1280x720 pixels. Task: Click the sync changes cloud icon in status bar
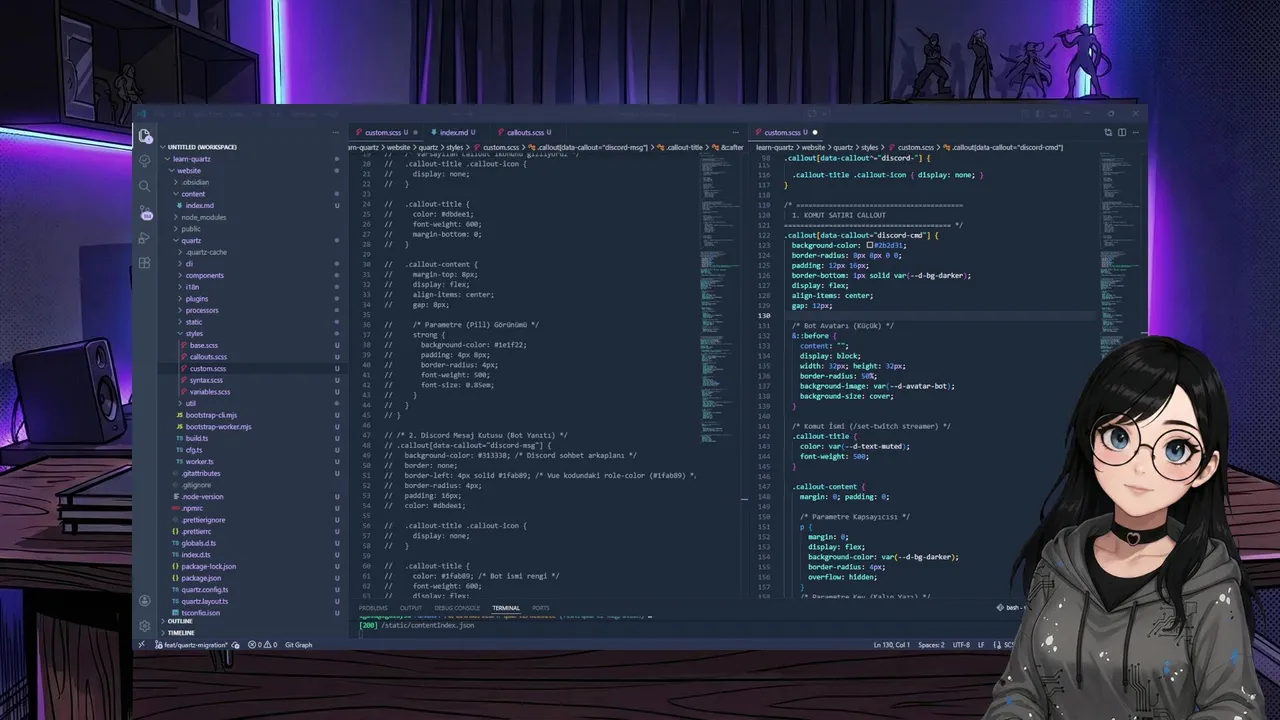236,645
